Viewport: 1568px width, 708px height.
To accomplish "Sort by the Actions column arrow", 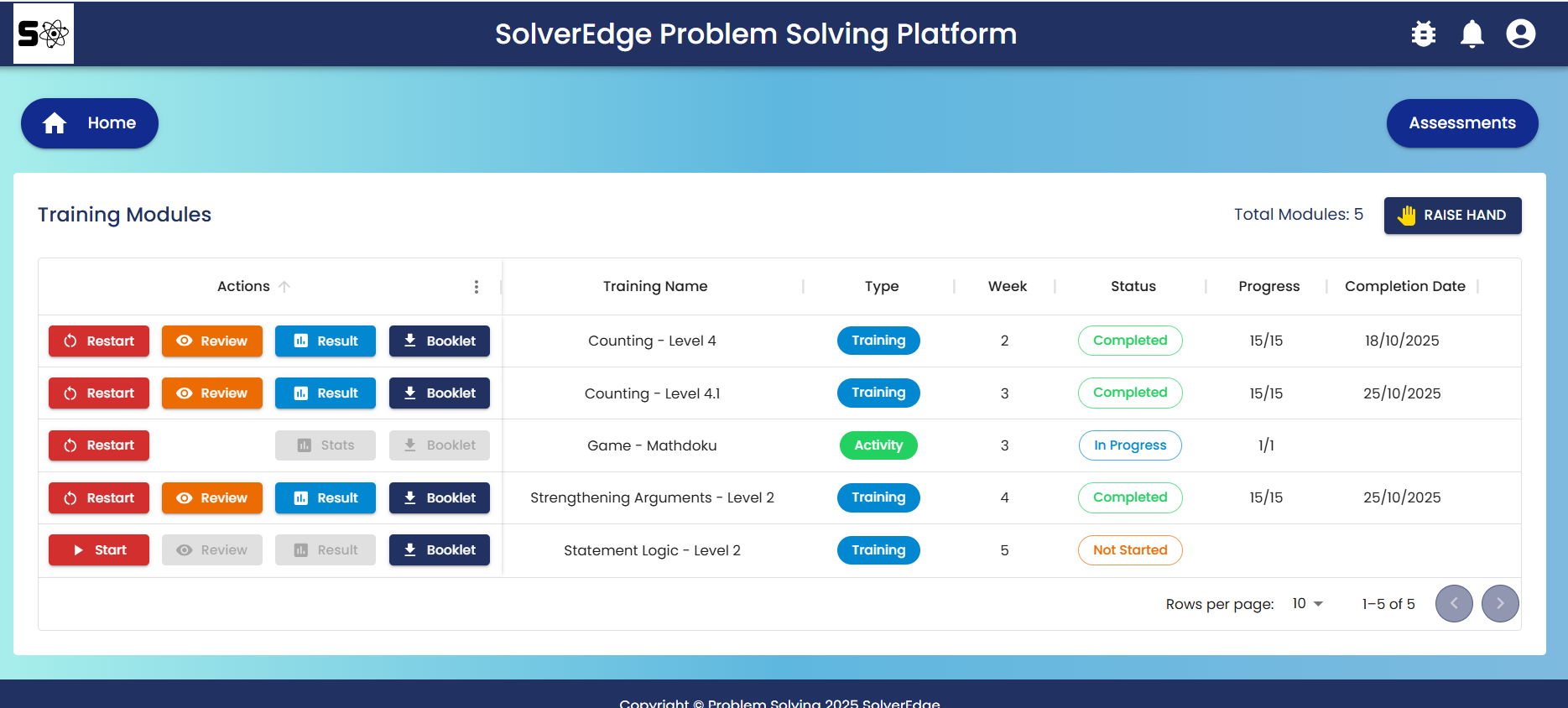I will pyautogui.click(x=284, y=287).
